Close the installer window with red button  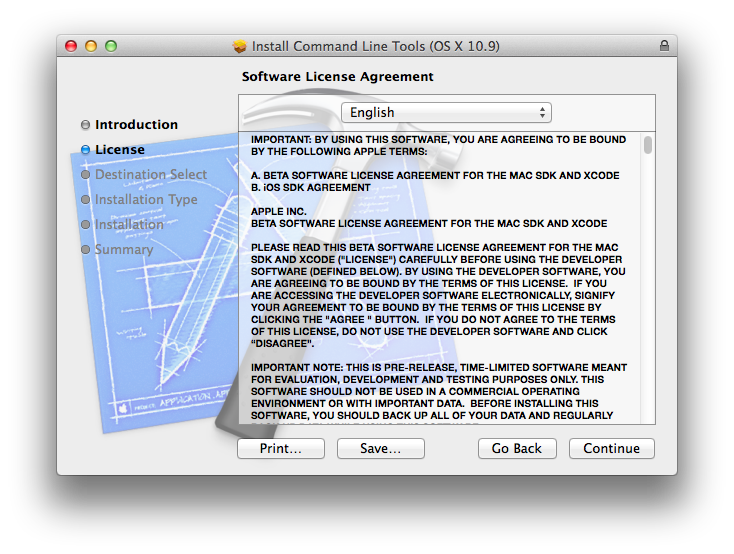tap(71, 46)
